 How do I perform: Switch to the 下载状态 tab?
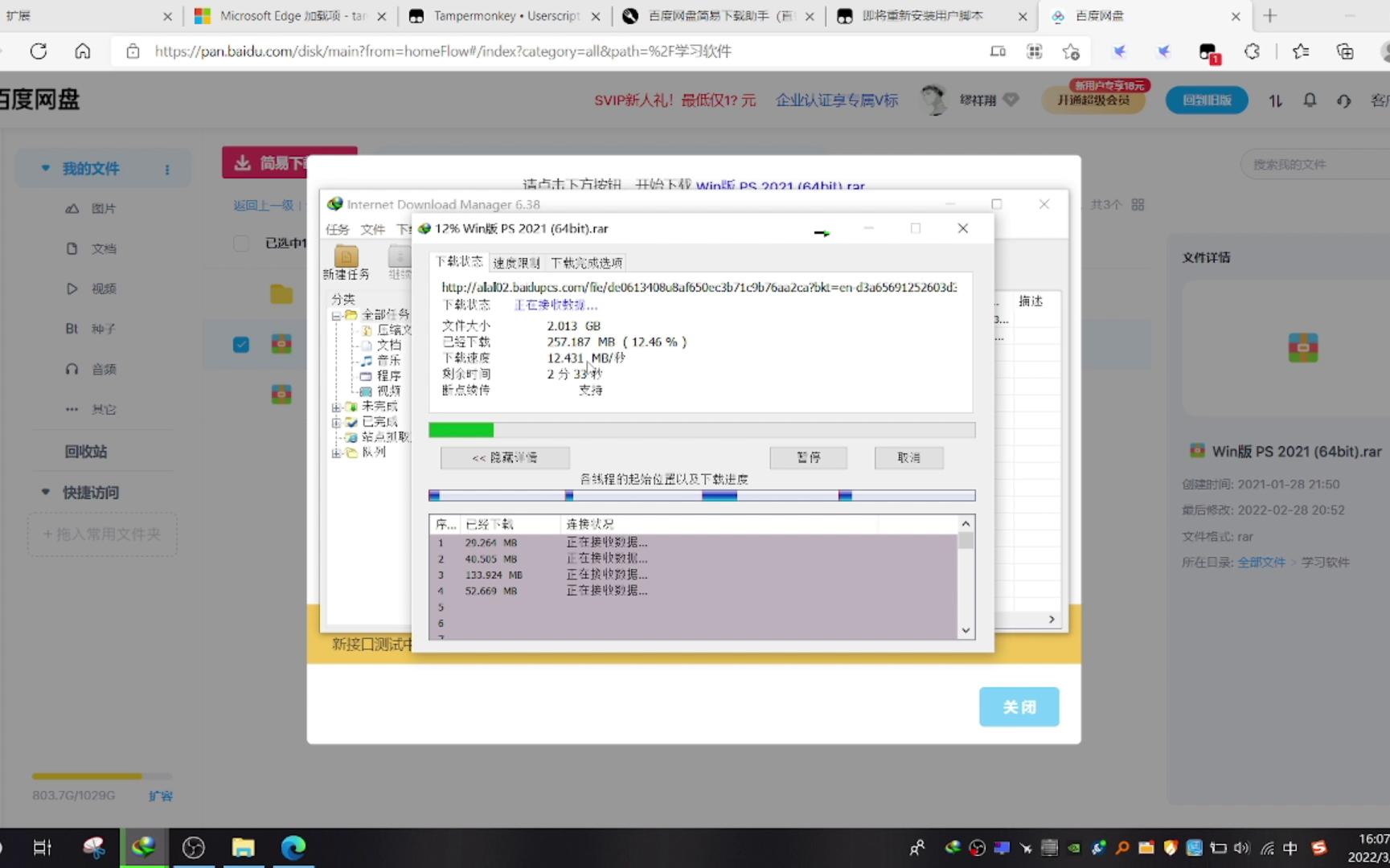tap(459, 261)
